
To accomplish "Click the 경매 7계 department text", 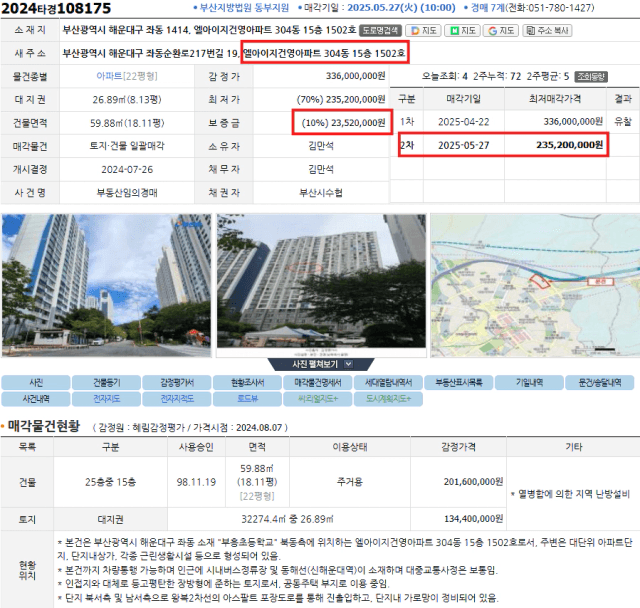I will click(487, 8).
